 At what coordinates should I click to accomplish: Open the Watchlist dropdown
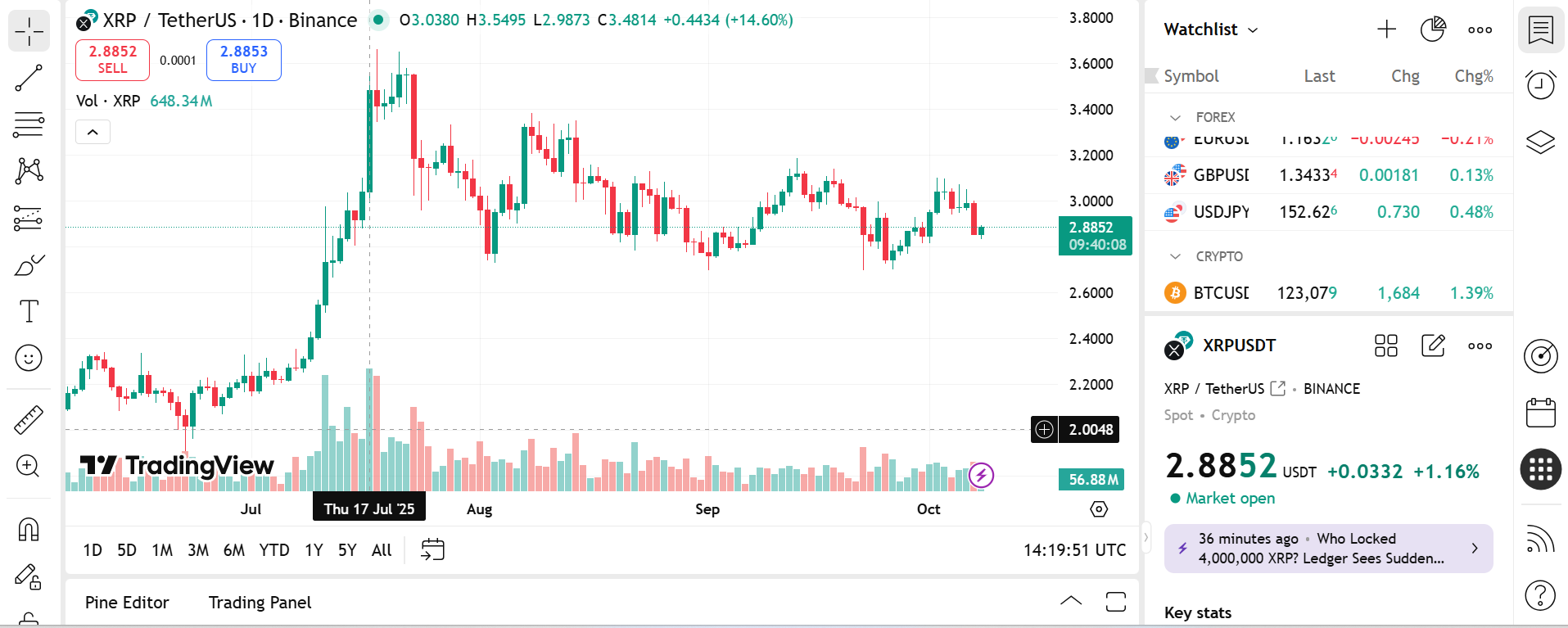click(x=1210, y=29)
